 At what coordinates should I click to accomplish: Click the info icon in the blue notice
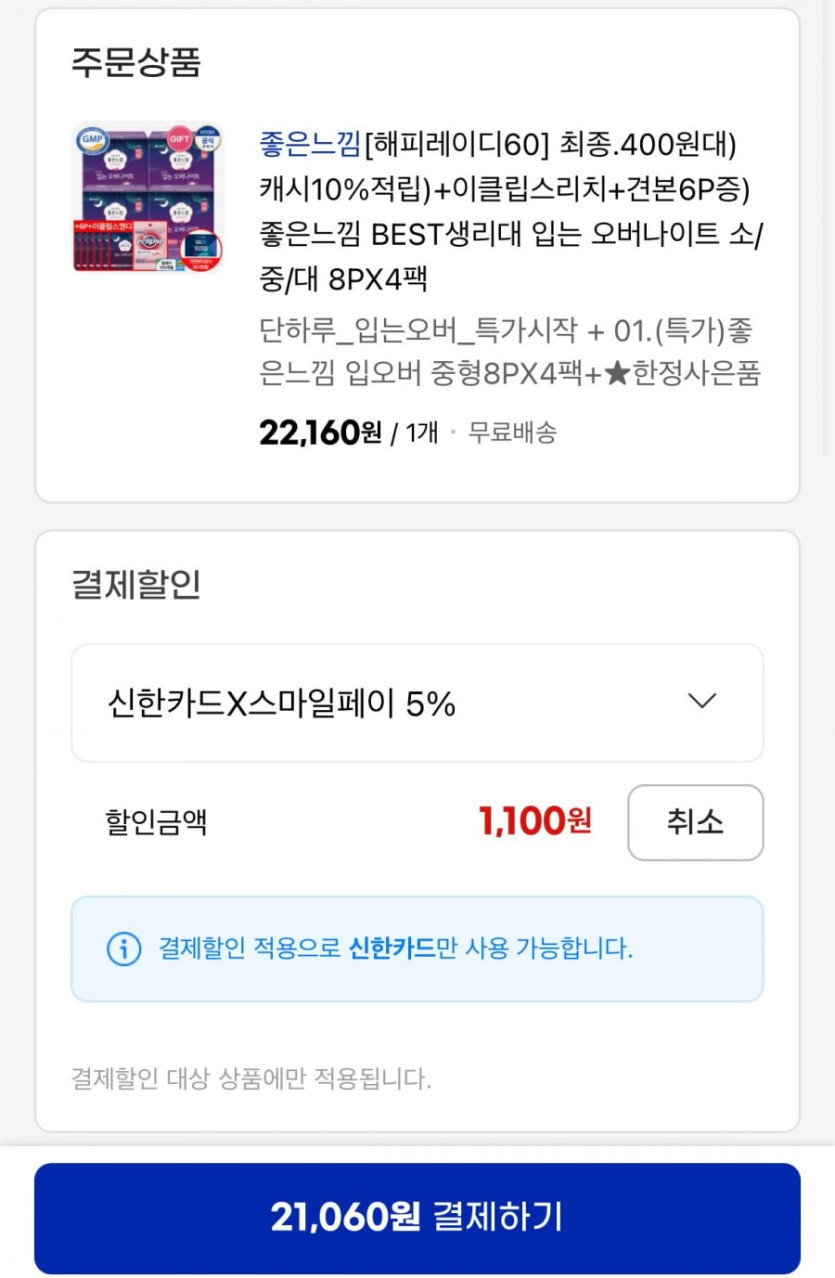coord(124,949)
